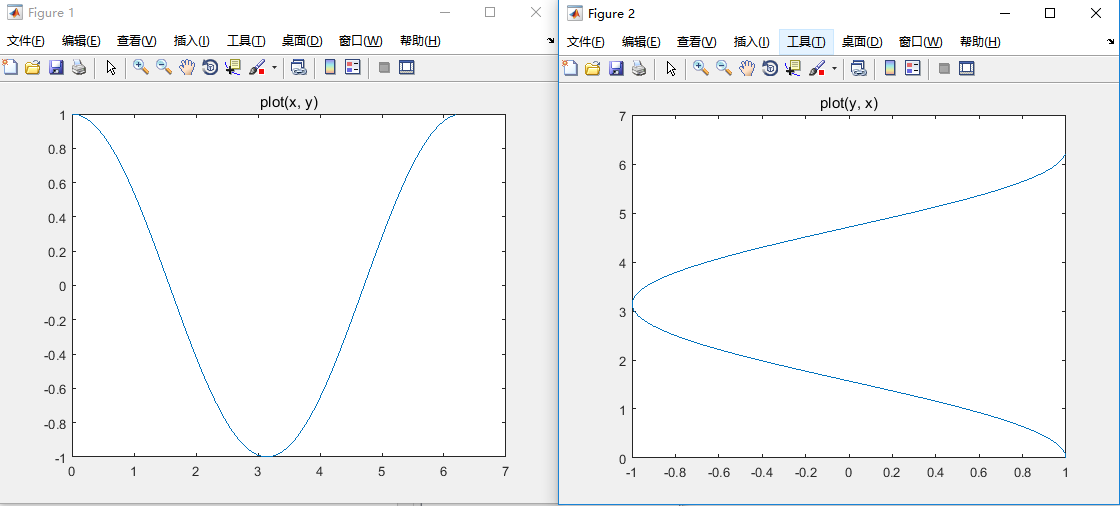Click dock arrow at Figure 1 menu bar end
This screenshot has height=506, width=1120.
pyautogui.click(x=551, y=41)
